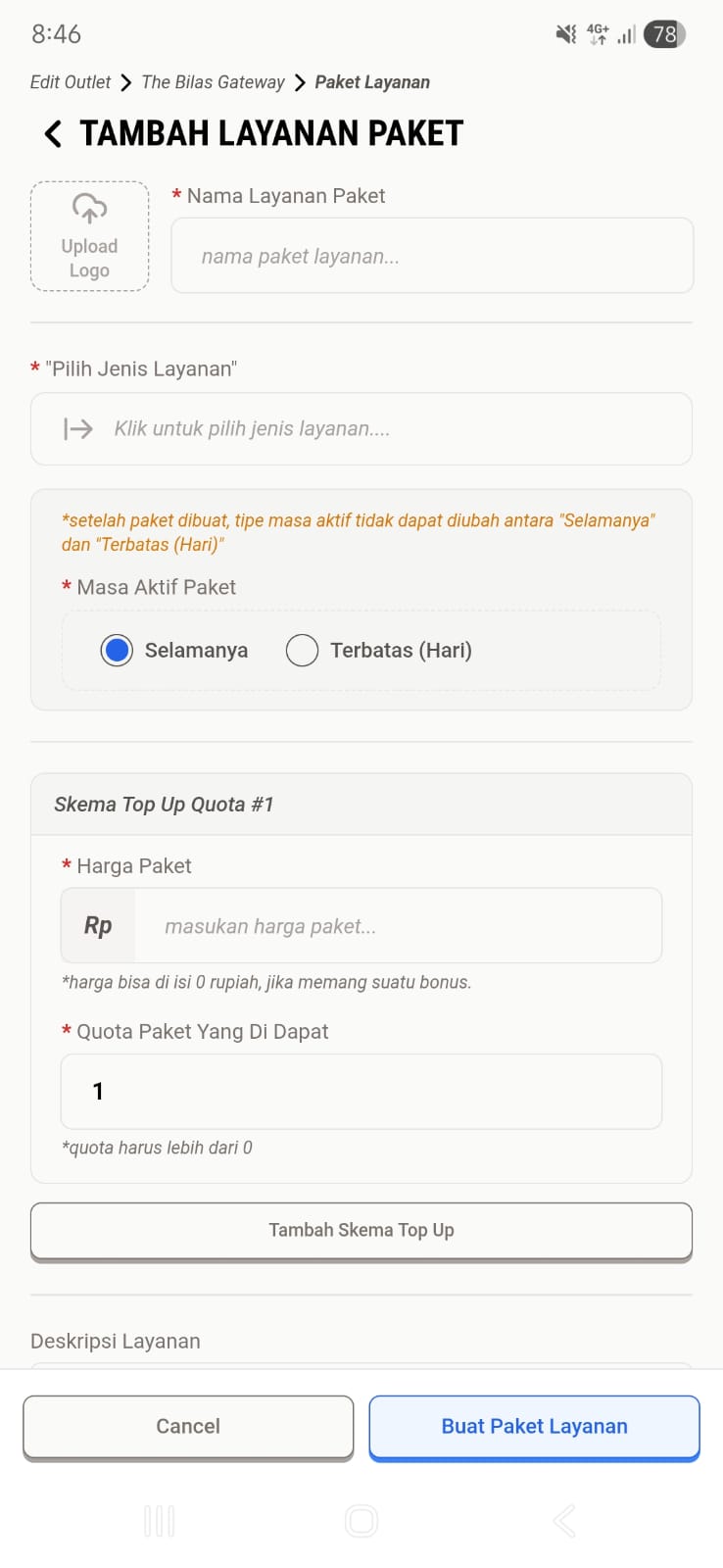Tap the recent apps icon in the navigation bar
The height and width of the screenshot is (1568, 723).
[159, 1521]
